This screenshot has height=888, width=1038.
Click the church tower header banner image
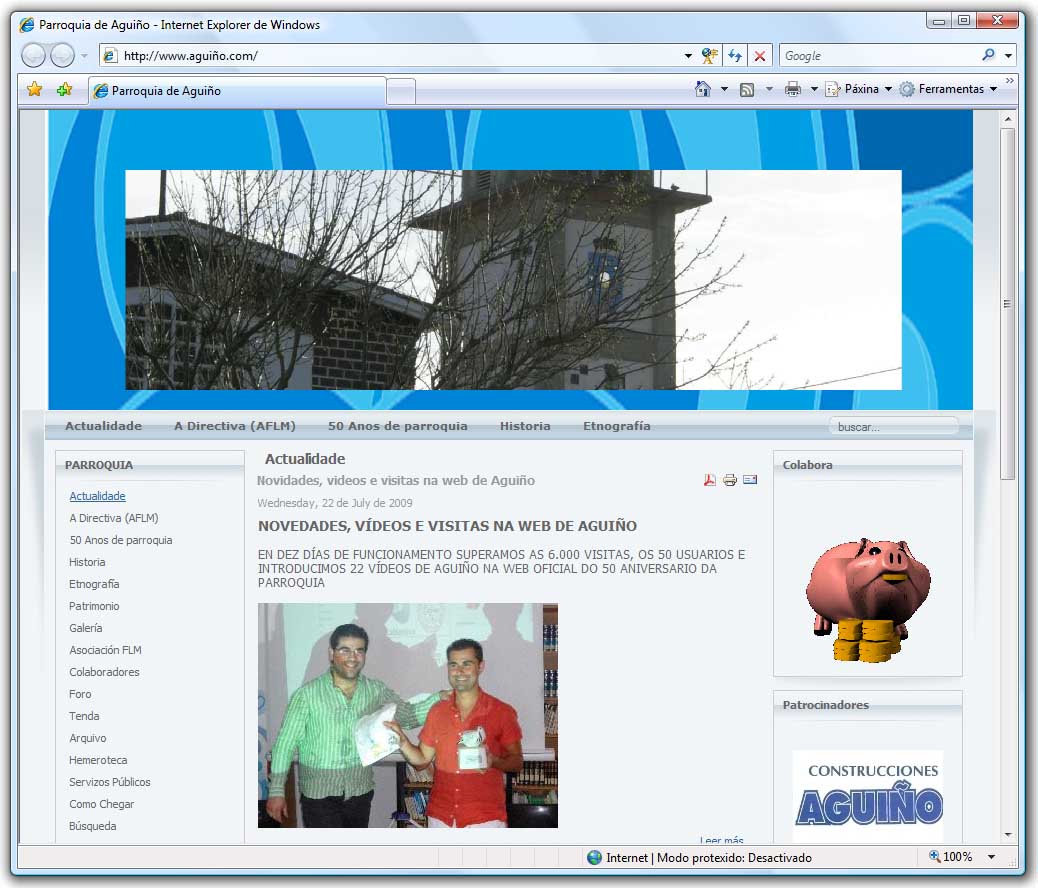(x=513, y=279)
